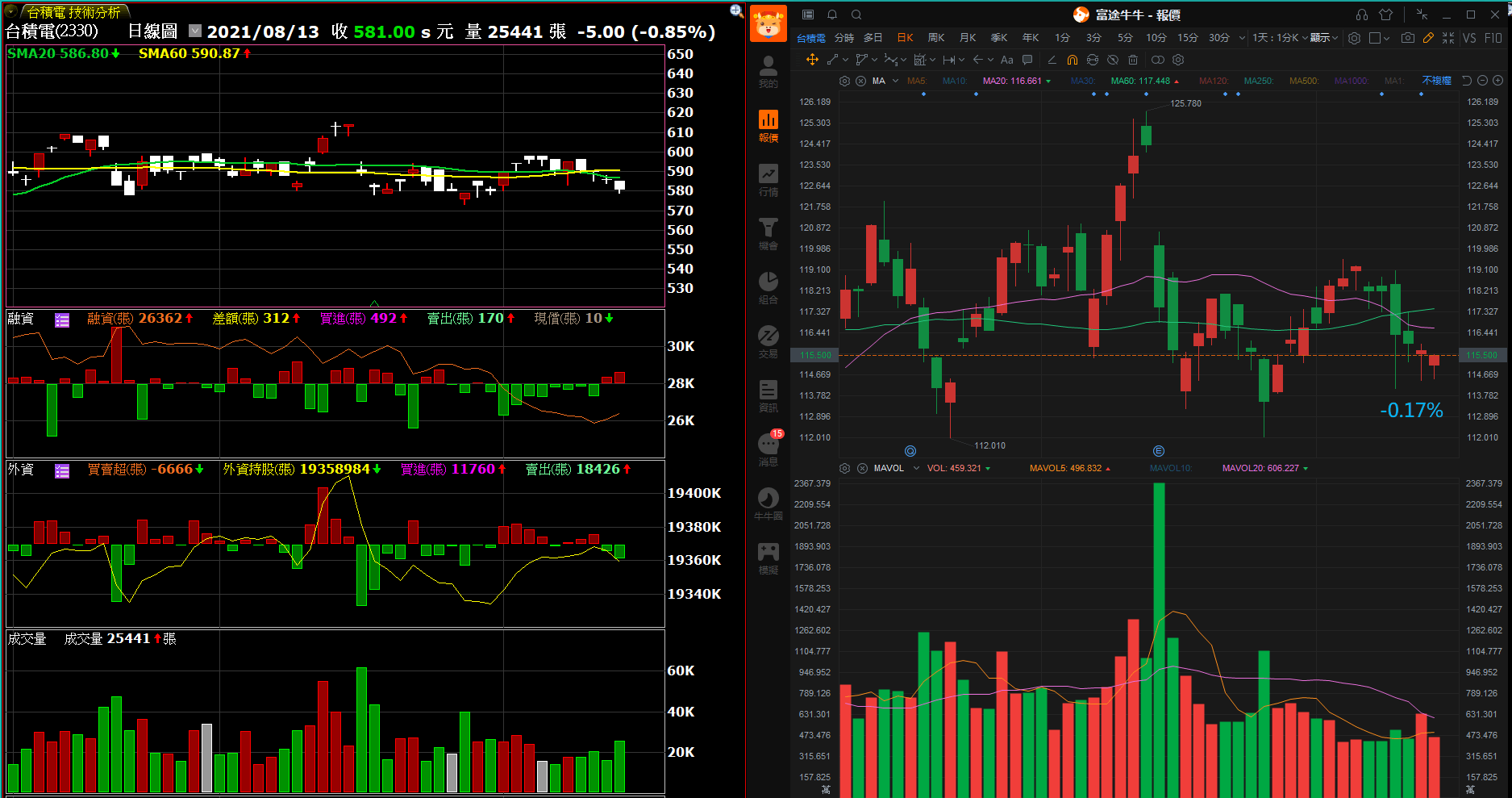Screen dimensions: 1512x798
Task: Open the 組合 portfolio sidebar icon
Action: click(768, 287)
